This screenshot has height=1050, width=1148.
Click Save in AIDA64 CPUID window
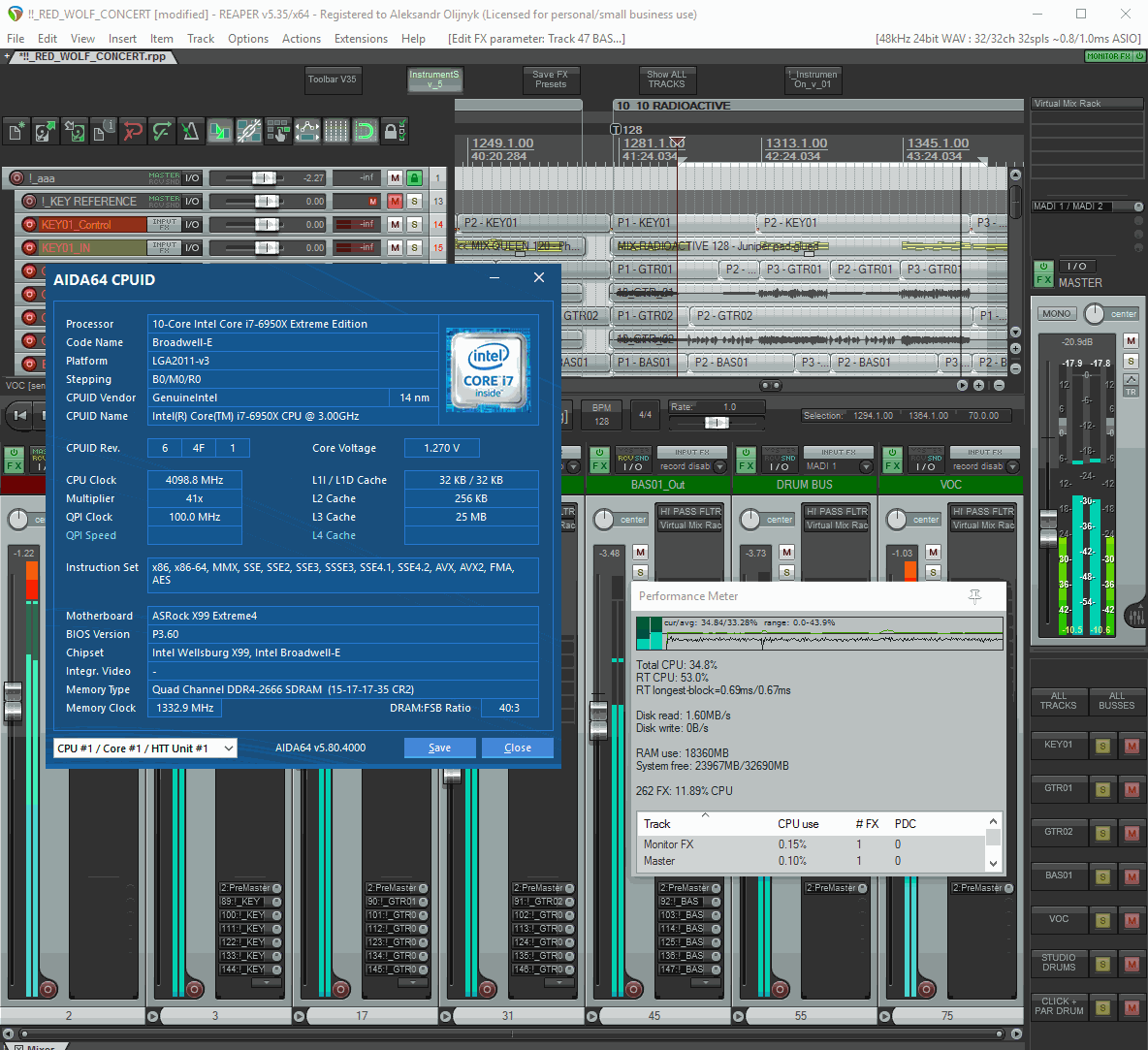click(439, 748)
